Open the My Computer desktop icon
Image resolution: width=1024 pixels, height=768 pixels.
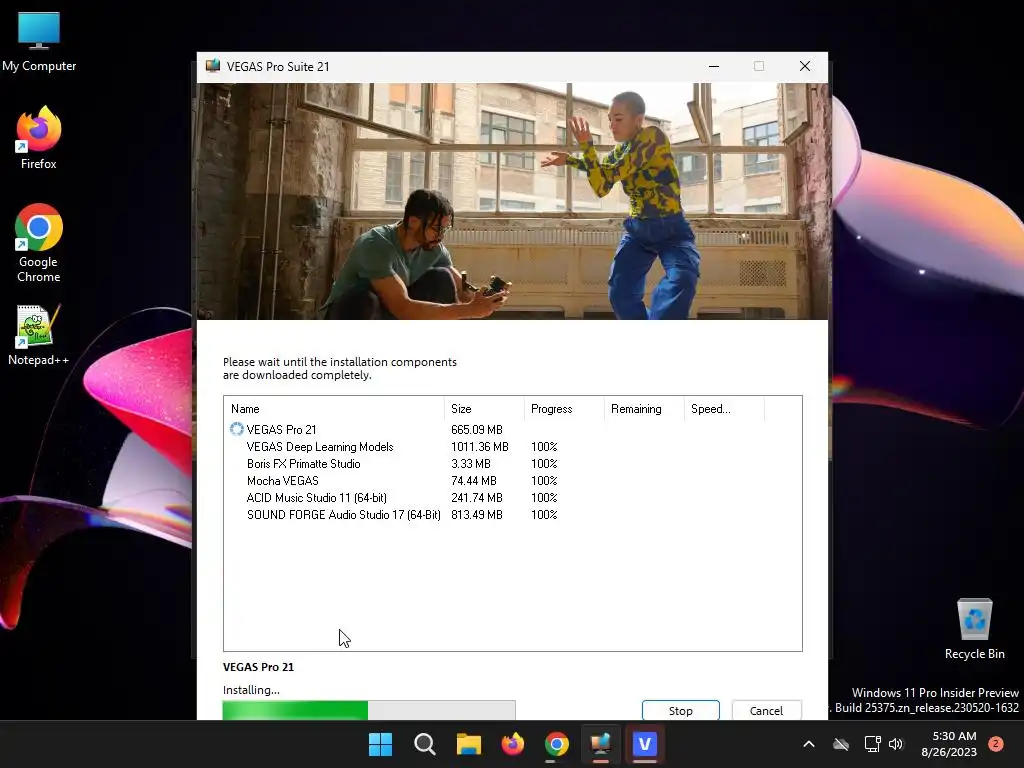tap(39, 42)
